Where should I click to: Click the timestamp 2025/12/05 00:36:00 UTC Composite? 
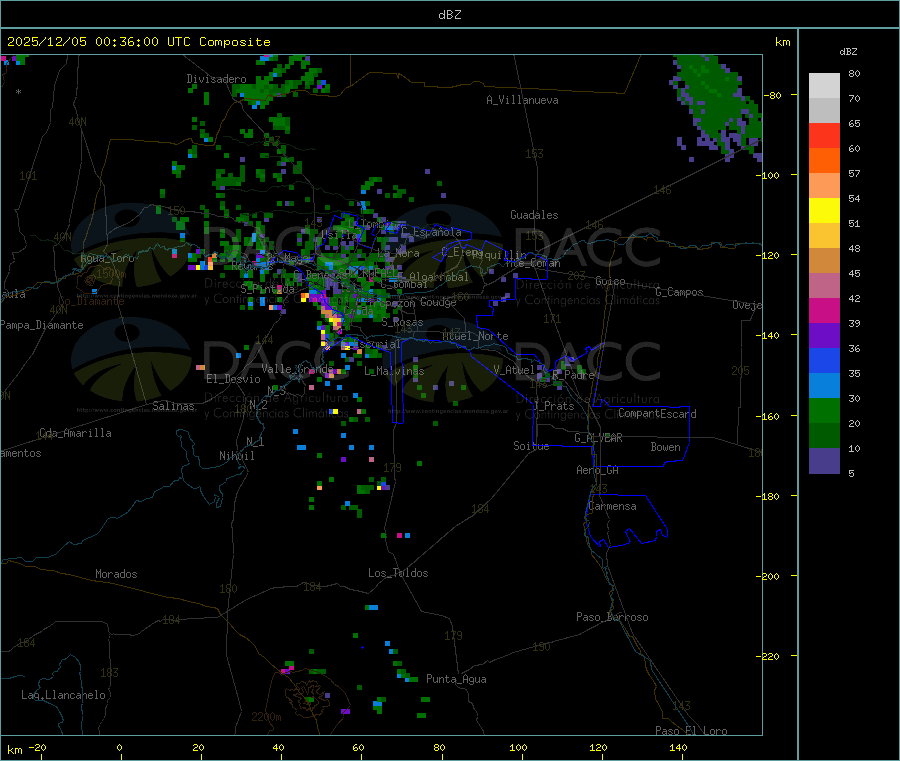[138, 42]
